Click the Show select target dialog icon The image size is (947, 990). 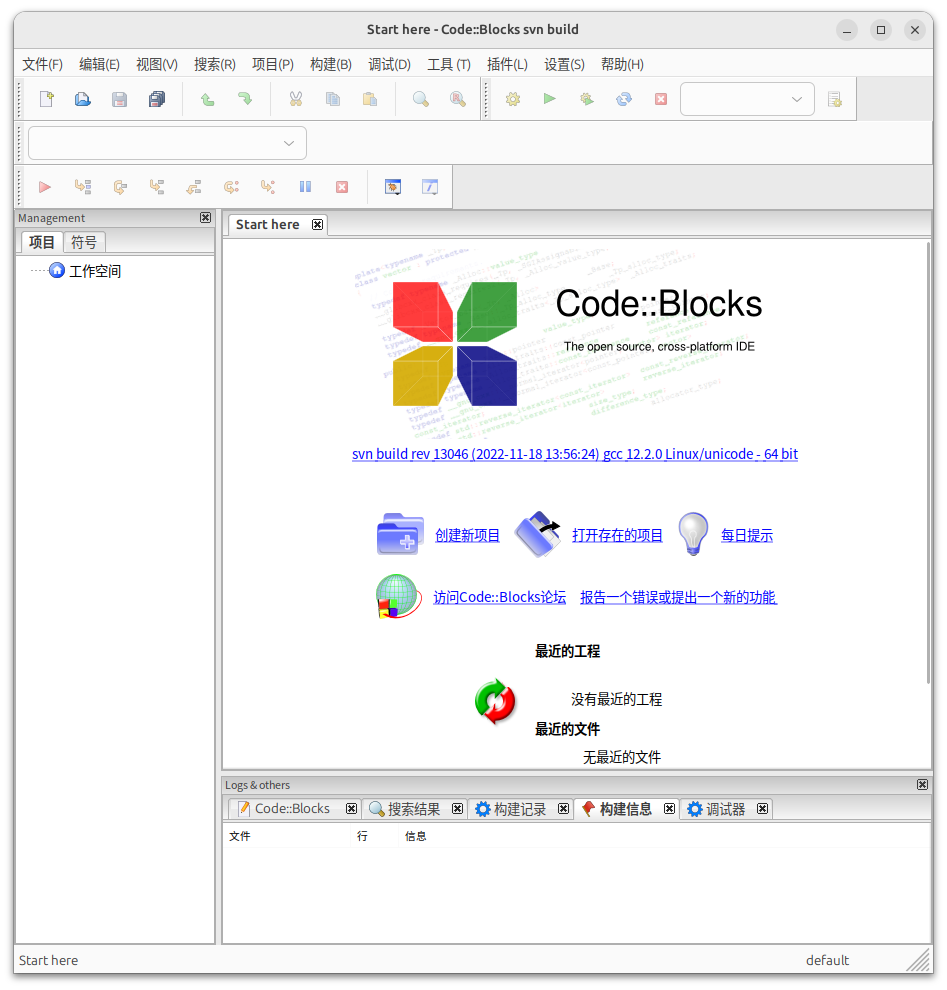[835, 99]
